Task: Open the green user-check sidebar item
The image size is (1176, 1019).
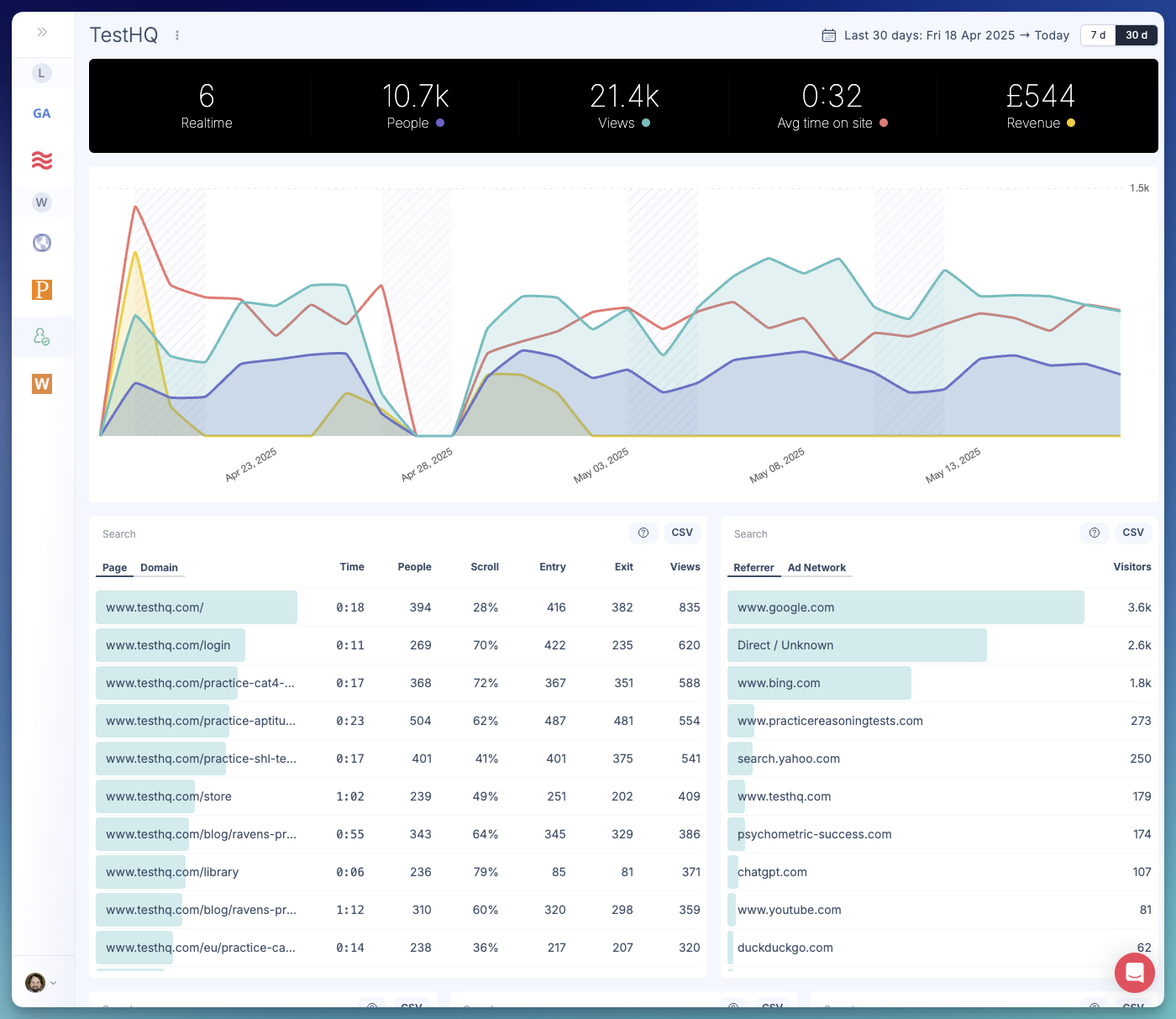Action: tap(41, 336)
